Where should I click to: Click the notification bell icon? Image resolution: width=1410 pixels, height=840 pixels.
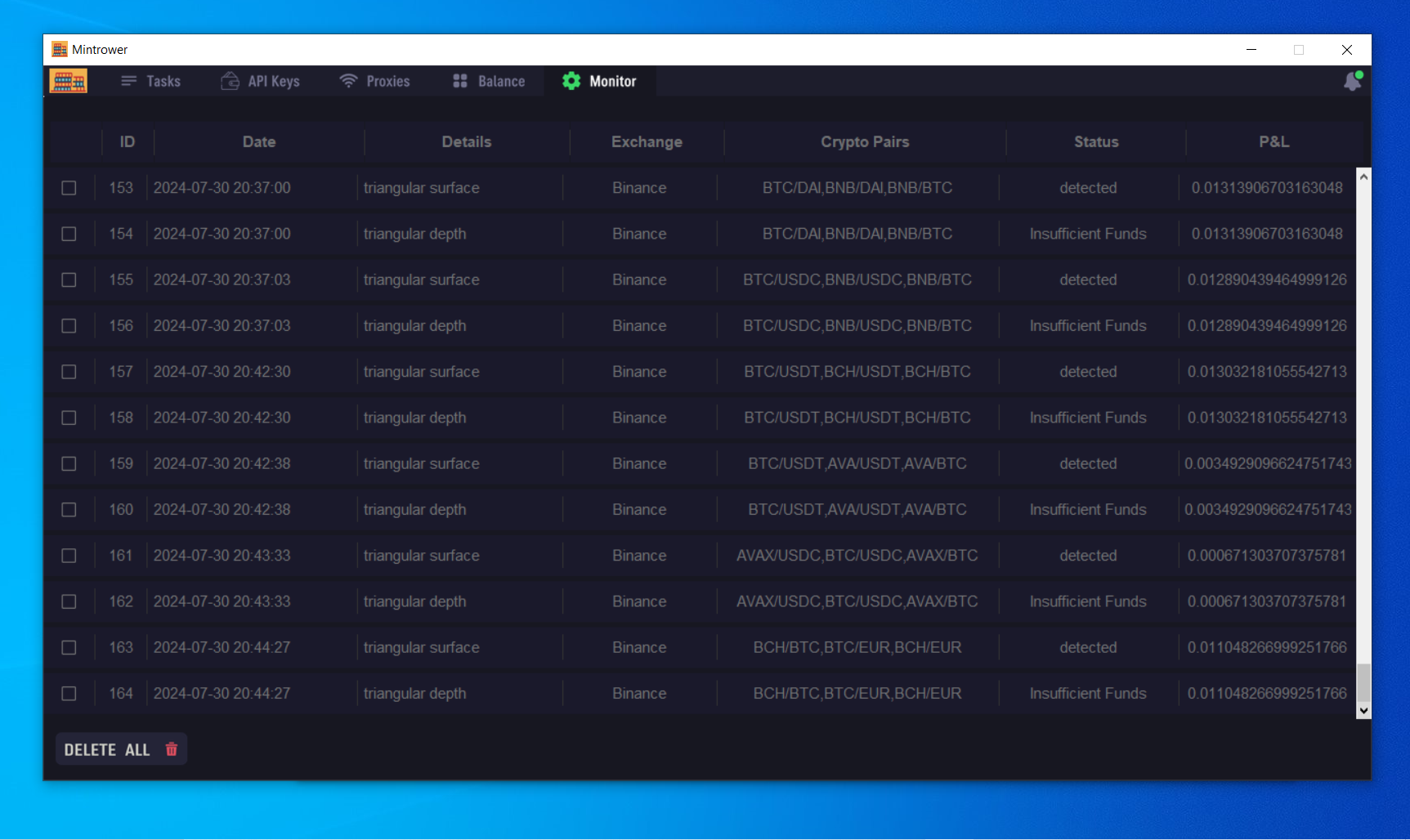(1353, 82)
